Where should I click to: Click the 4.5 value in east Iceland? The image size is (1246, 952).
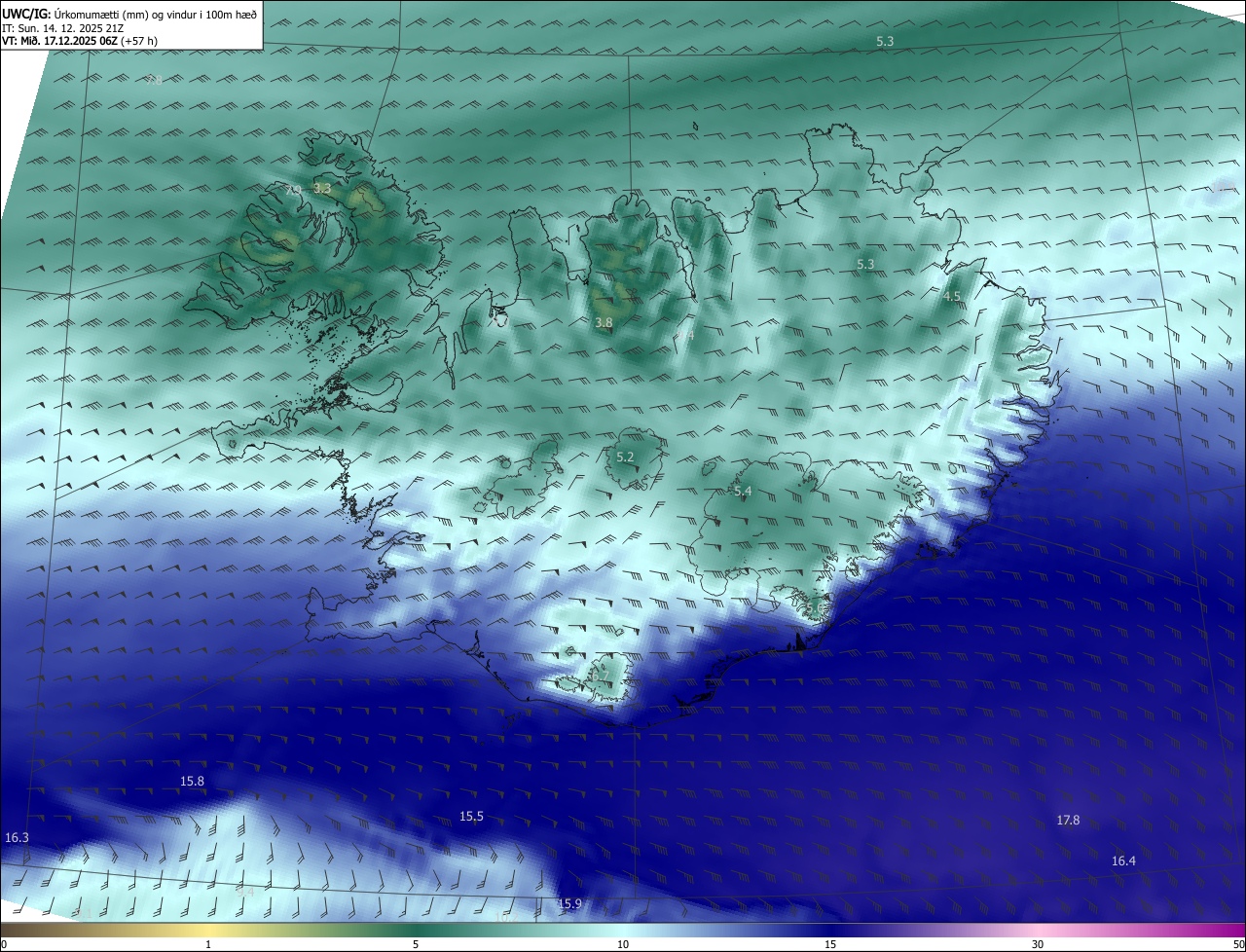(x=952, y=296)
